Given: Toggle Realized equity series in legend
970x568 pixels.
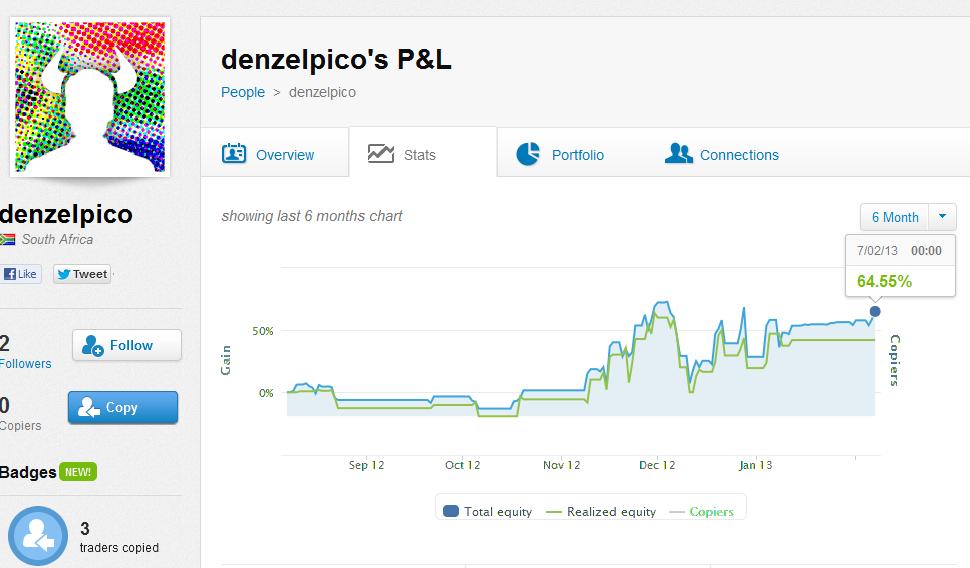Looking at the screenshot, I should (x=601, y=511).
